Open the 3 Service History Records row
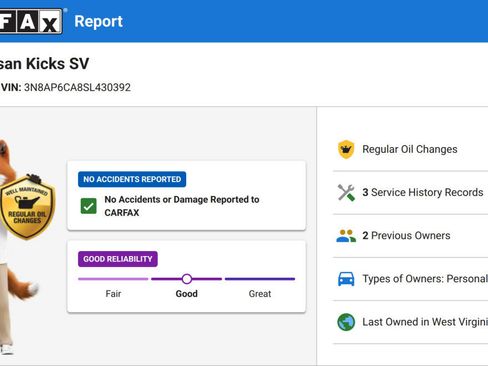The width and height of the screenshot is (488, 366). click(x=410, y=193)
